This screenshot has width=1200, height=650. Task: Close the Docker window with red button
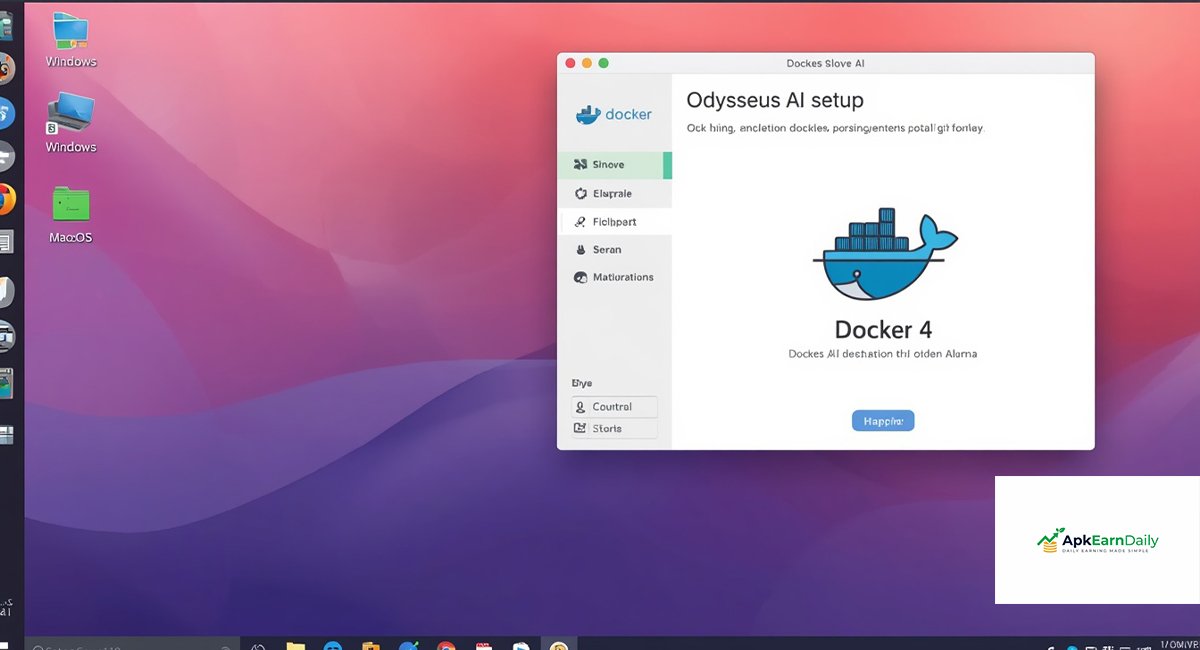[x=570, y=63]
